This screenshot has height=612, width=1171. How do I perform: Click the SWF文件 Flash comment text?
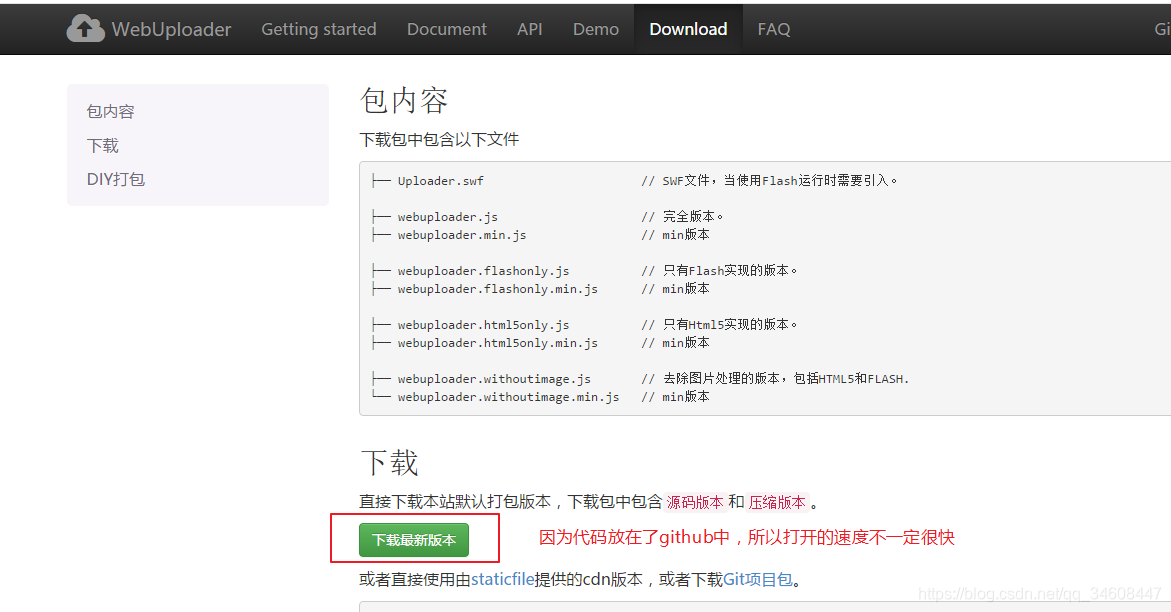769,181
